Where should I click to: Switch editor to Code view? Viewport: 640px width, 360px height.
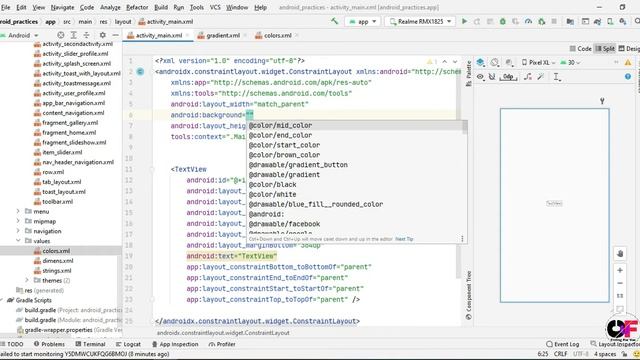[x=580, y=49]
